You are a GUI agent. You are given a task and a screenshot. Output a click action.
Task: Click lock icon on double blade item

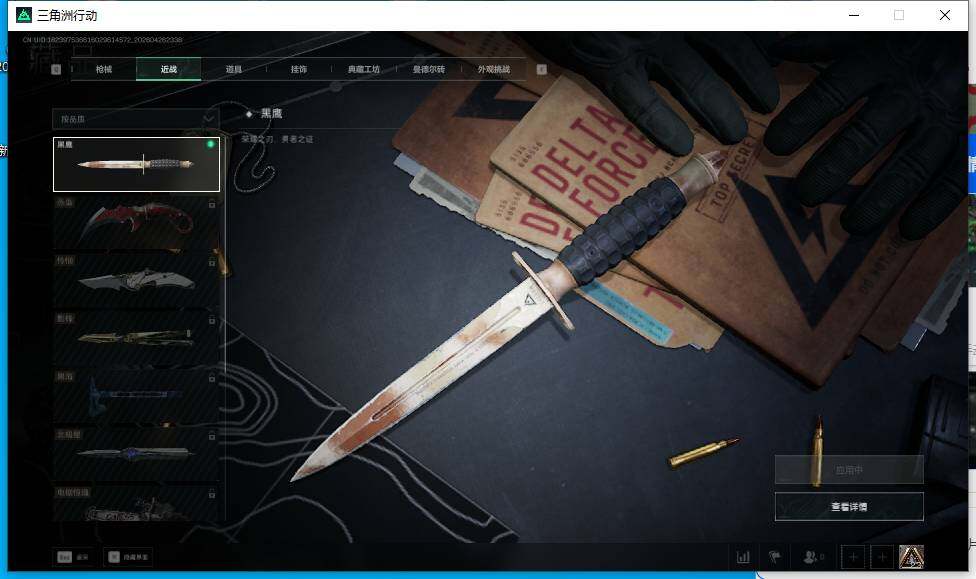point(212,436)
